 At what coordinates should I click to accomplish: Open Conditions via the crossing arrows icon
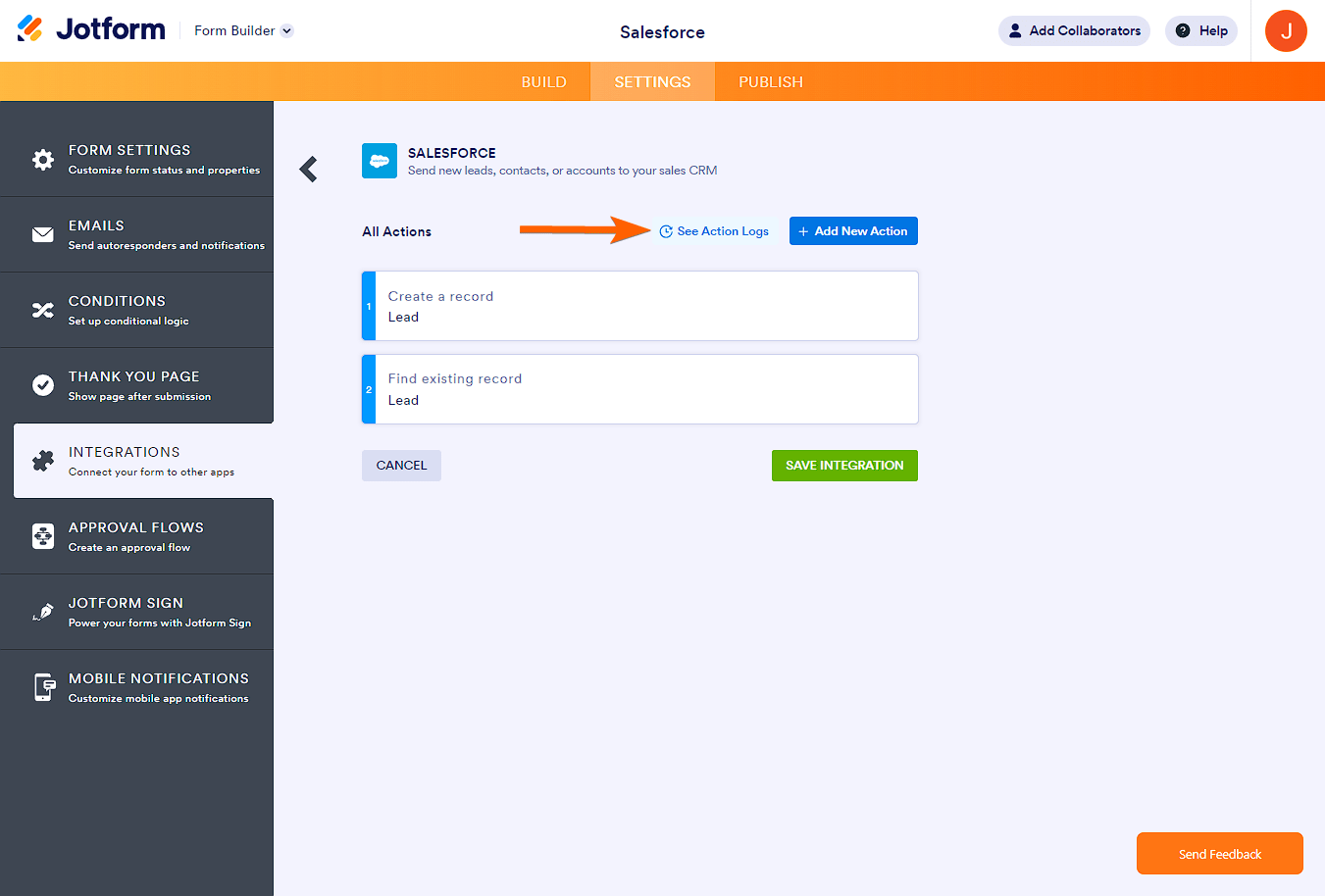(x=43, y=310)
